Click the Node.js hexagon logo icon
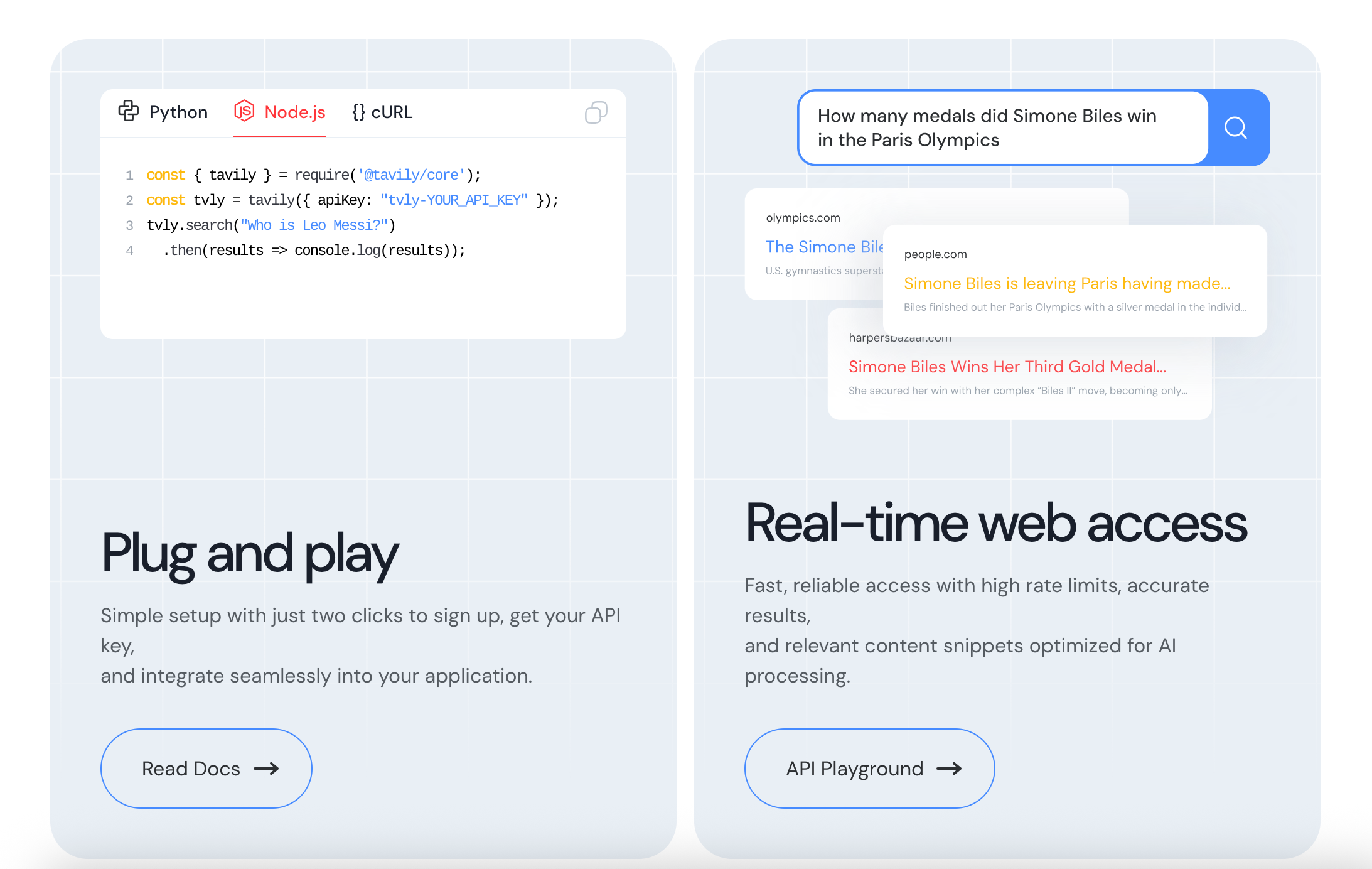 coord(245,112)
